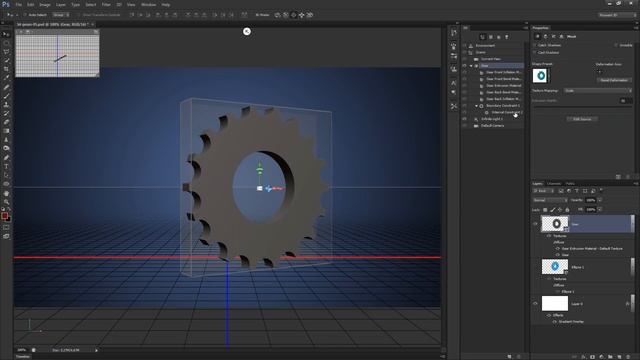Click the Layer 0 thumbnail

tap(555, 303)
